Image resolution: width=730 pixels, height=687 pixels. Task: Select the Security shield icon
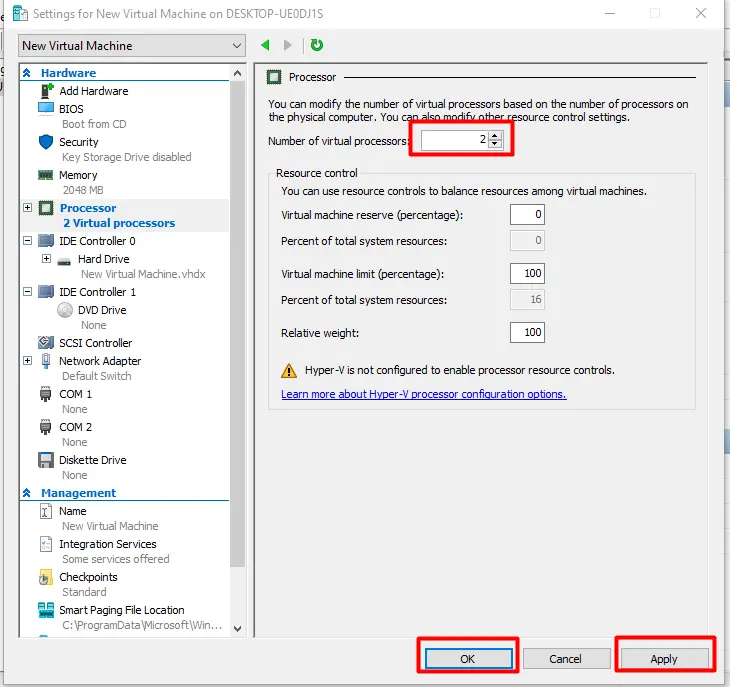click(46, 142)
